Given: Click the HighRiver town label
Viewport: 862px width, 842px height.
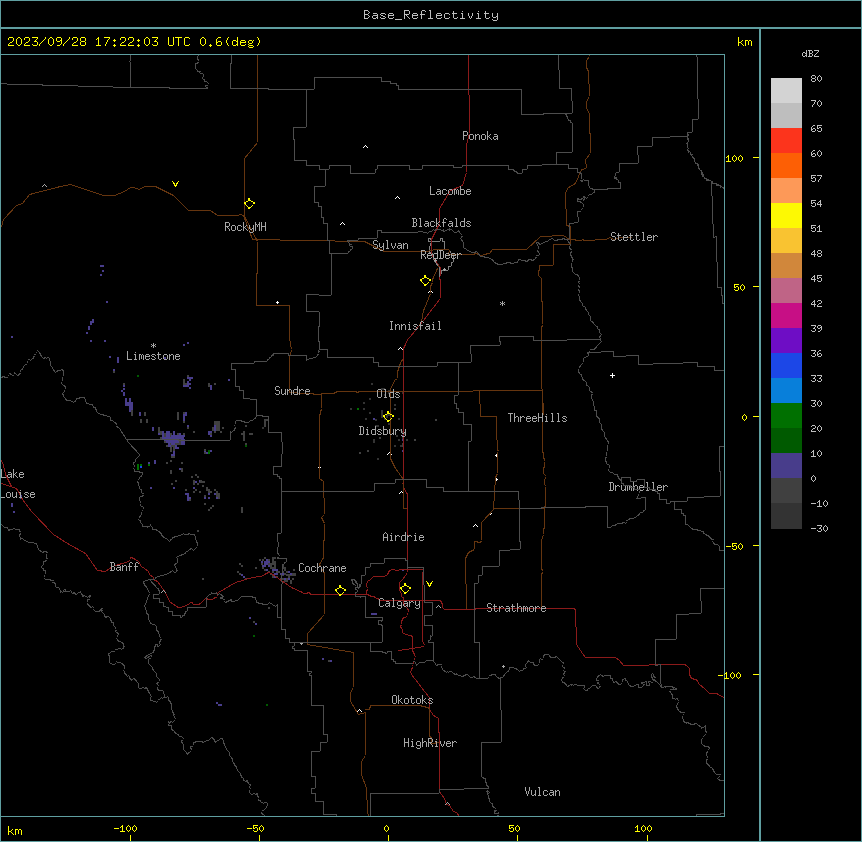Looking at the screenshot, I should 430,743.
